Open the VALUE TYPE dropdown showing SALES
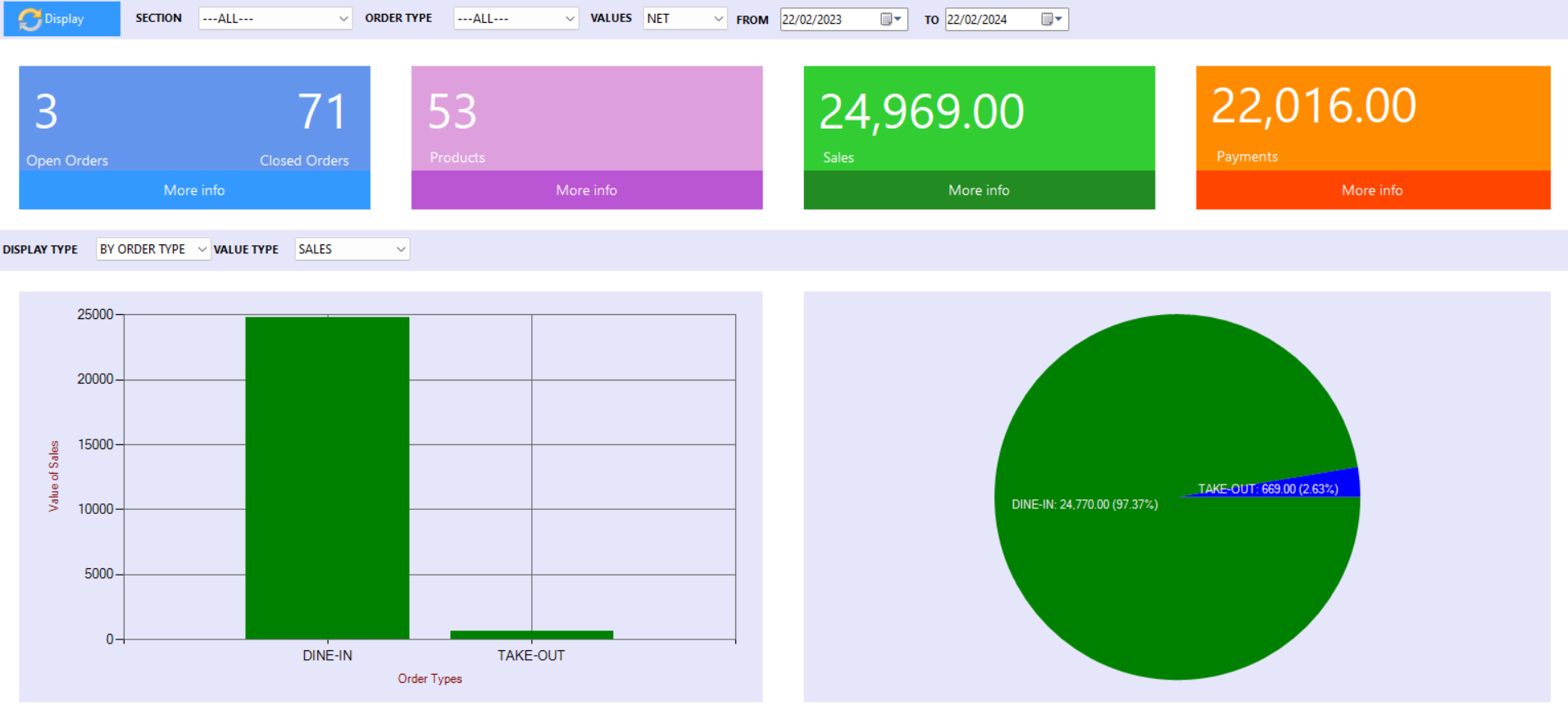1568x719 pixels. click(x=401, y=249)
